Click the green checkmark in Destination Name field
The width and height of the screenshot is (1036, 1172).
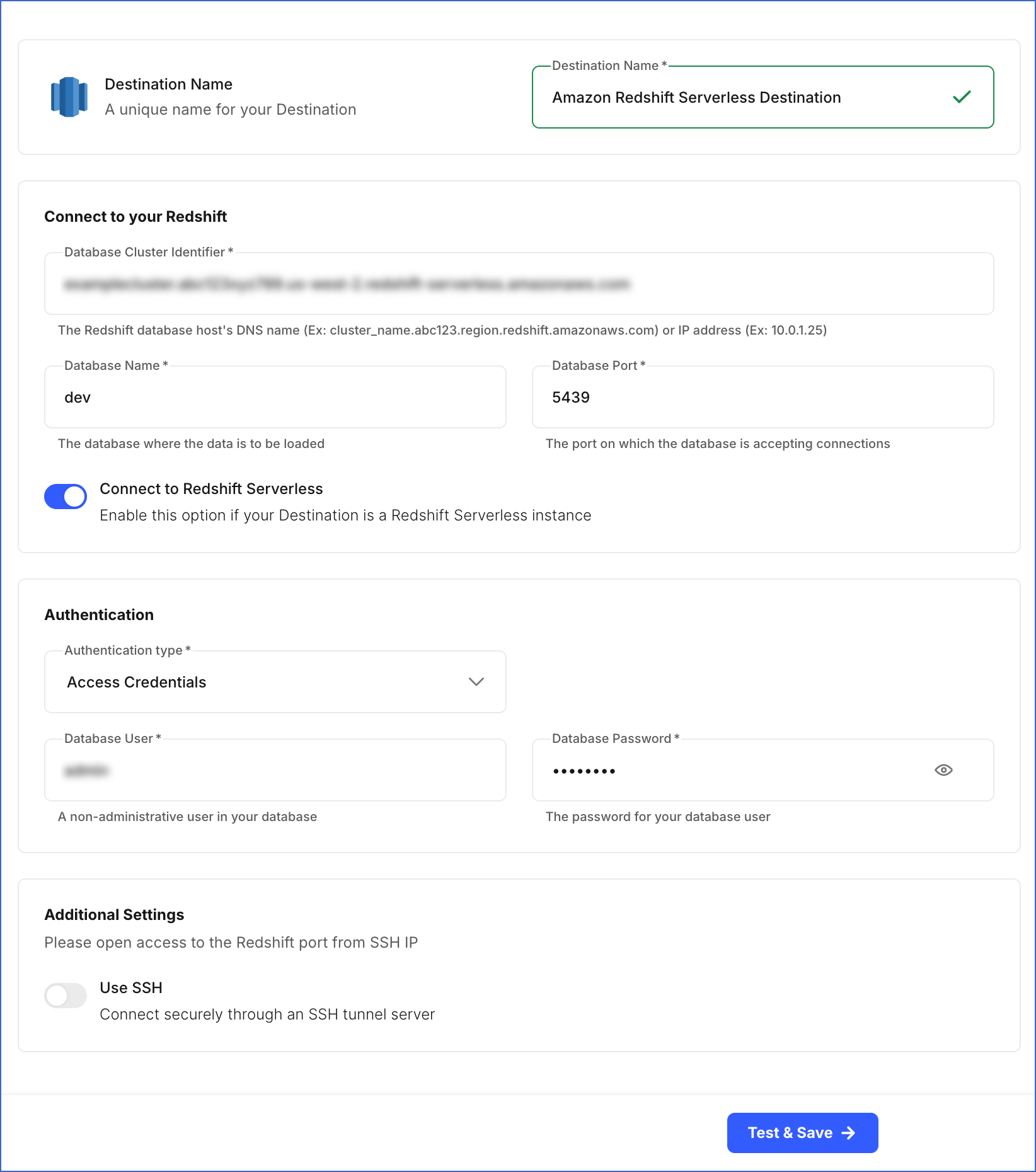point(961,97)
